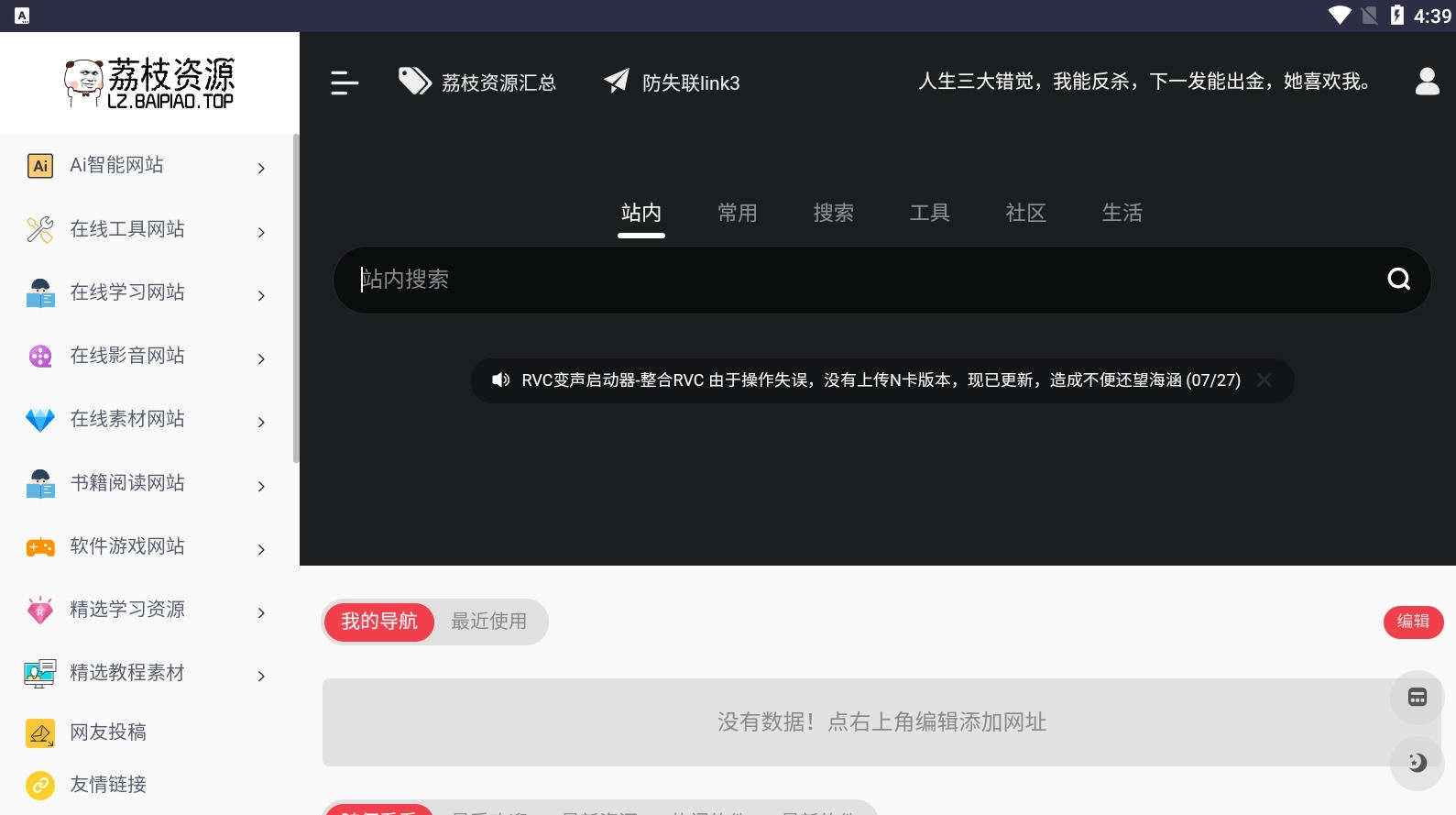
Task: Select the 最近使用 tab
Action: pos(488,622)
